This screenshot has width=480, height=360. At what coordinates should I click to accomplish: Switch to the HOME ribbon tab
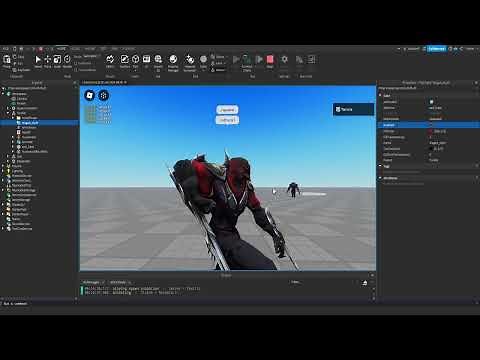click(61, 49)
